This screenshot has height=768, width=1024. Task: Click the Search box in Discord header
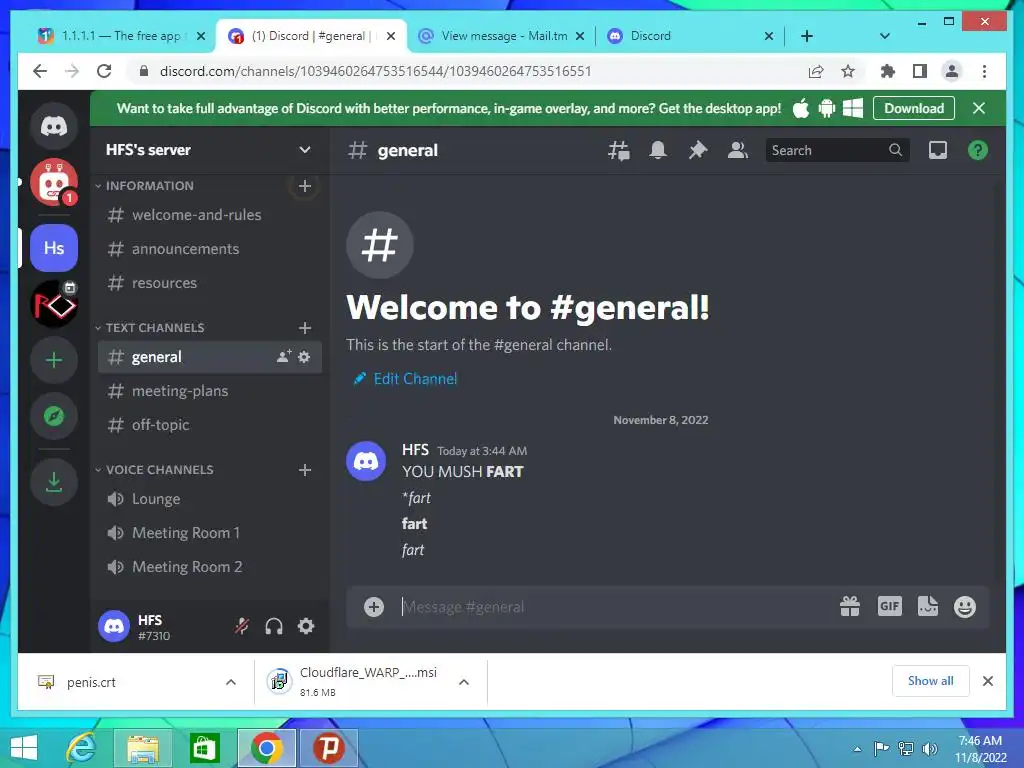pos(837,150)
